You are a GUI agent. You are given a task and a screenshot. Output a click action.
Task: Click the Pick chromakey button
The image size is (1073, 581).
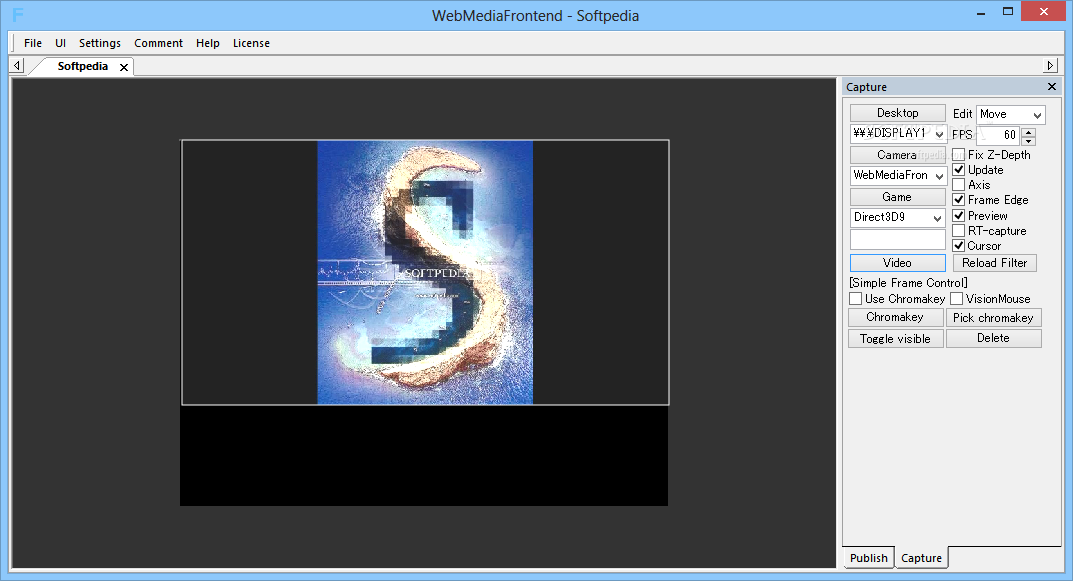(994, 318)
